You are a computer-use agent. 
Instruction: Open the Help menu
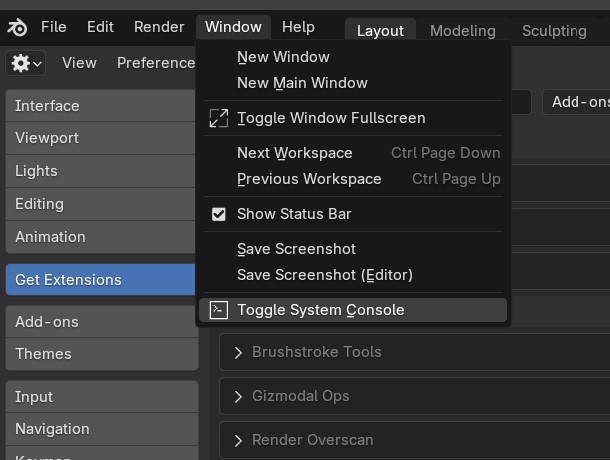(x=298, y=27)
